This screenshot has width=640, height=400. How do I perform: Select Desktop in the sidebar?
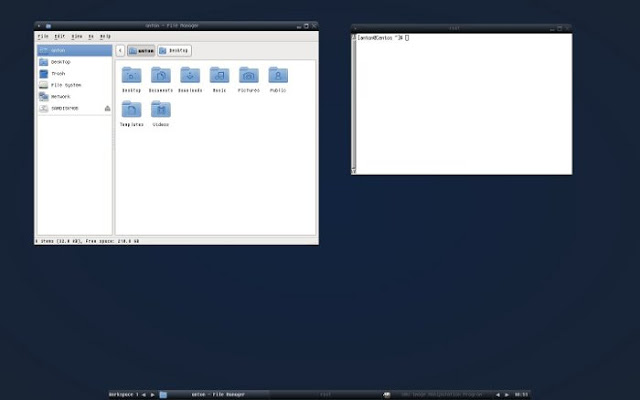(75, 62)
